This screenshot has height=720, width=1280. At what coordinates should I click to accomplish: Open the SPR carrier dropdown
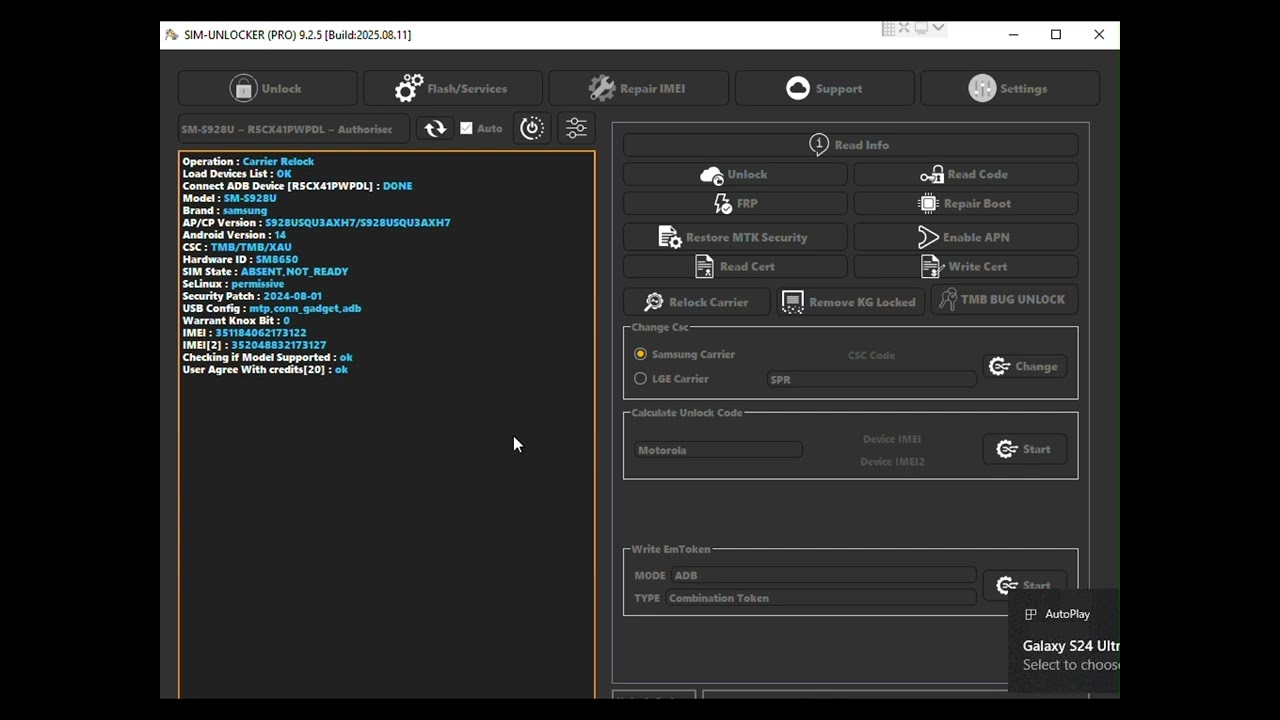coord(871,380)
